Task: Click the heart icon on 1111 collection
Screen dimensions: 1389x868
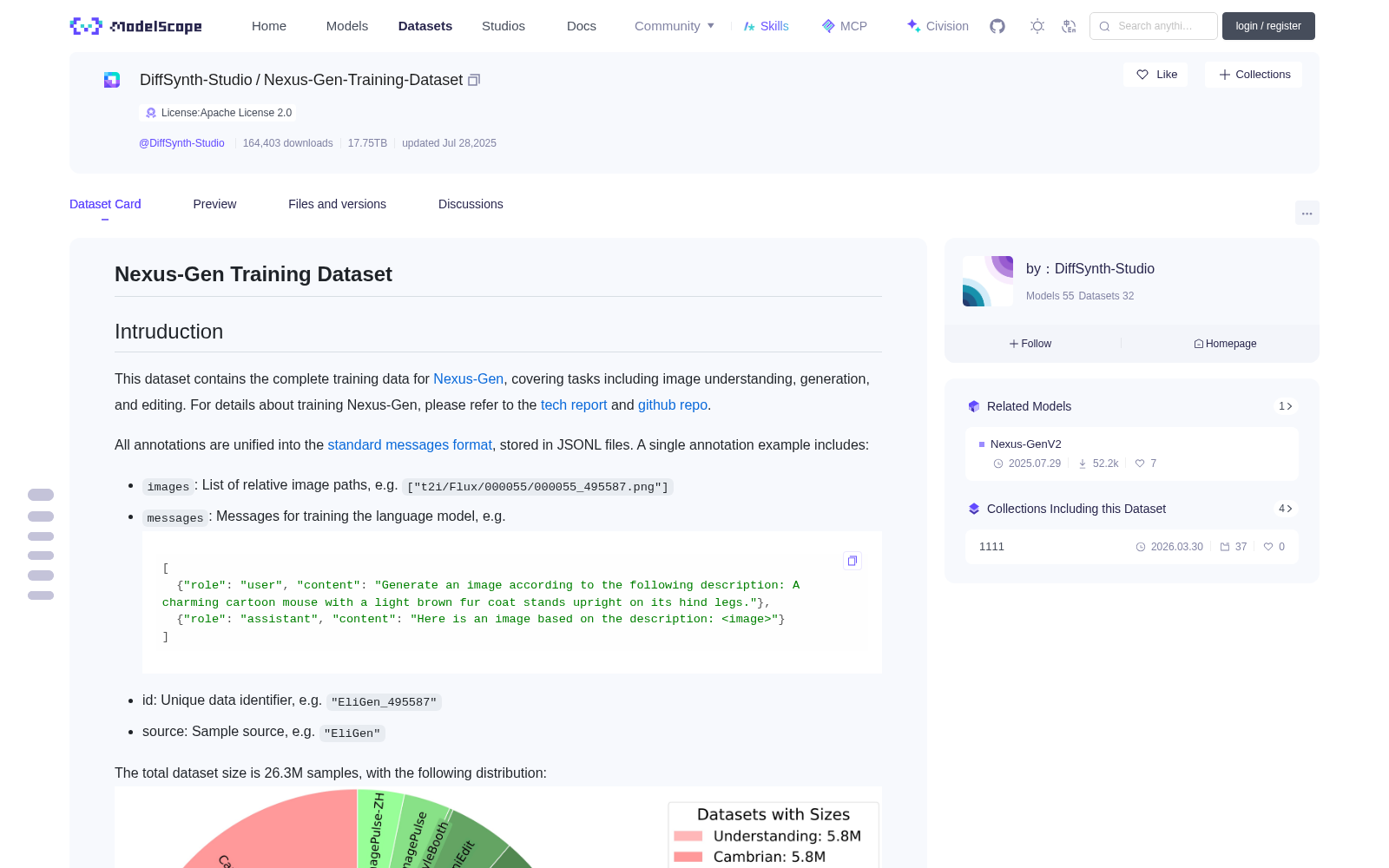Action: point(1268,547)
